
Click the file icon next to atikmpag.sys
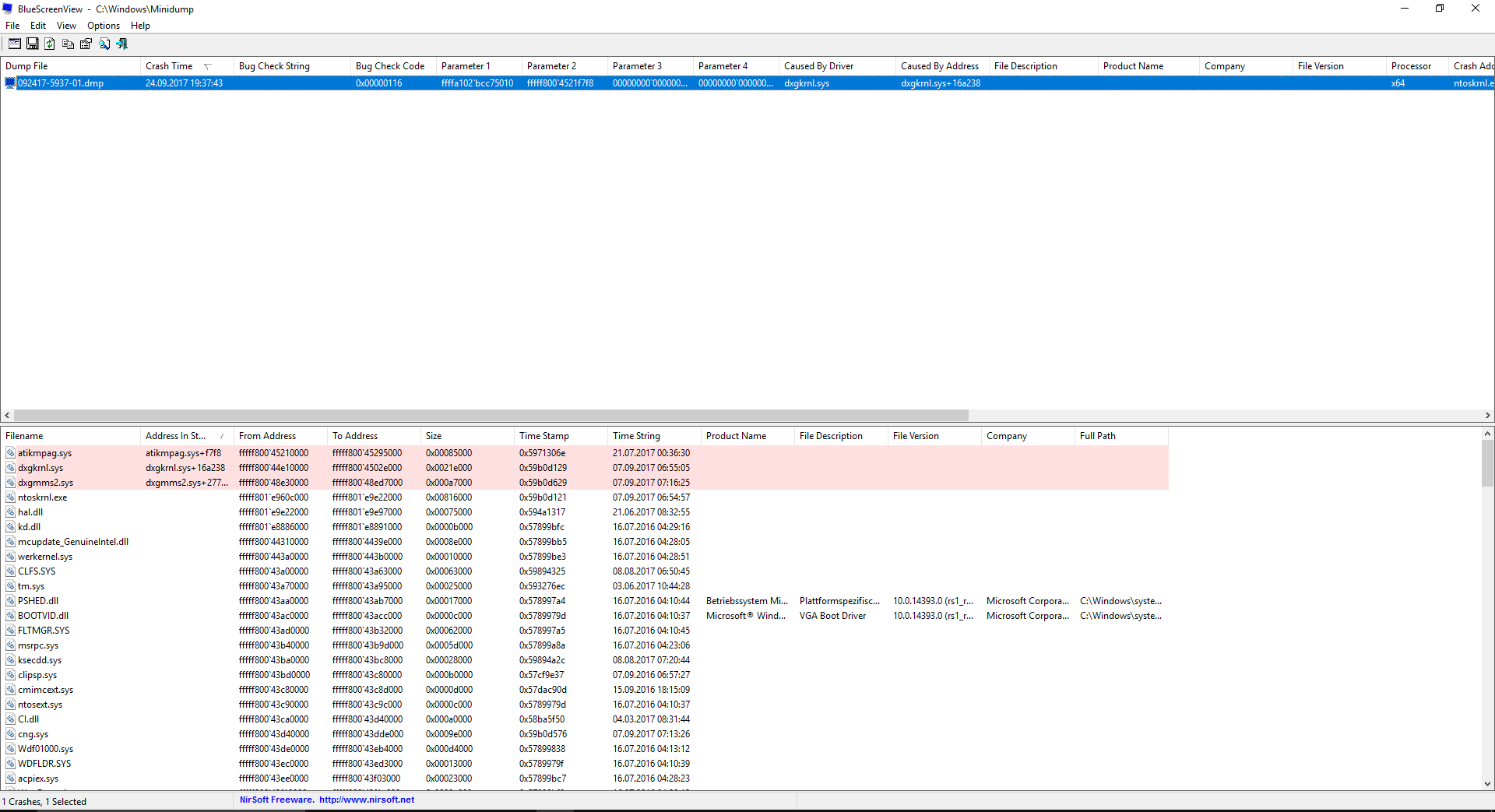pyautogui.click(x=10, y=453)
